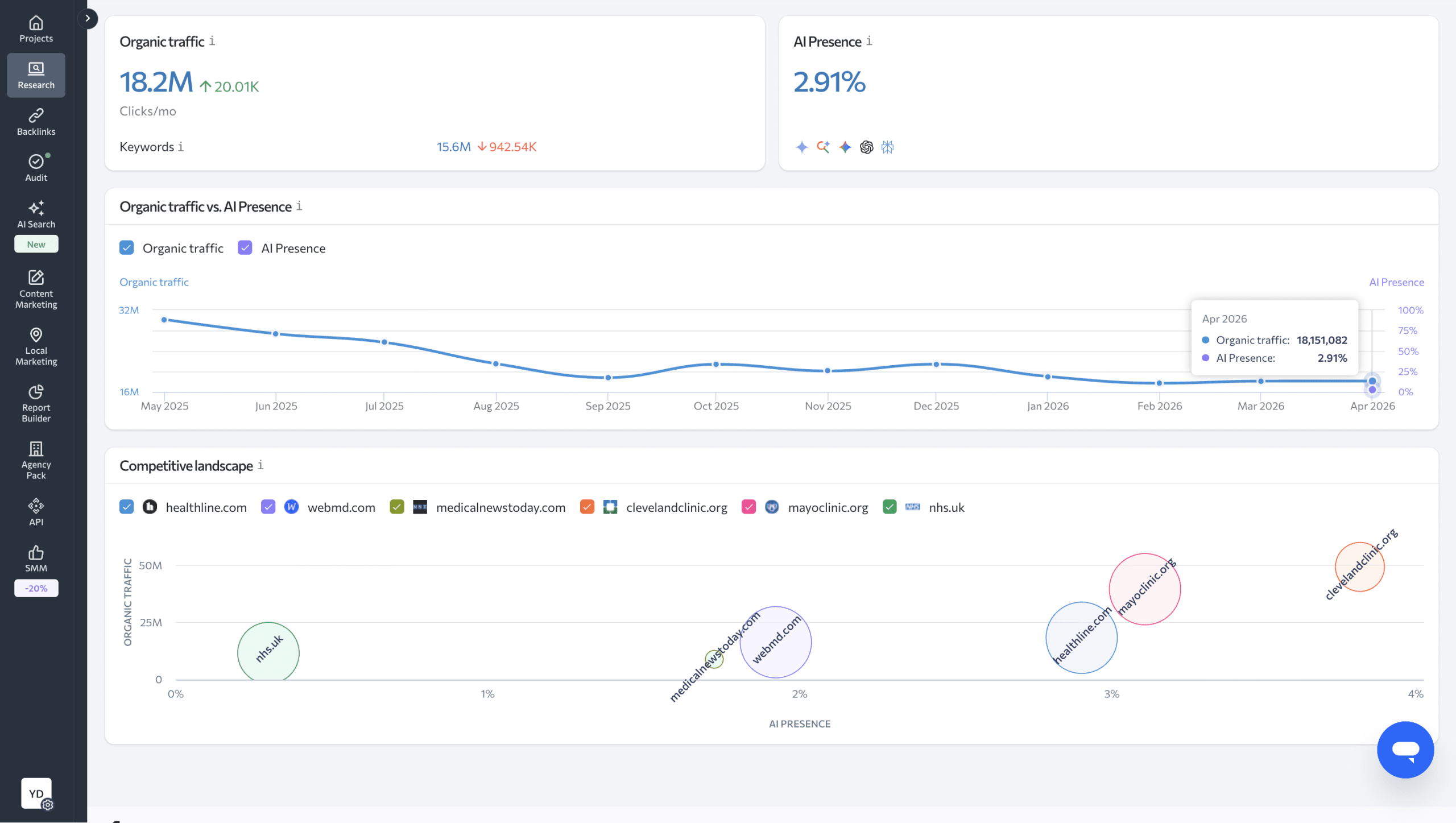Open the Report Builder

pyautogui.click(x=36, y=403)
